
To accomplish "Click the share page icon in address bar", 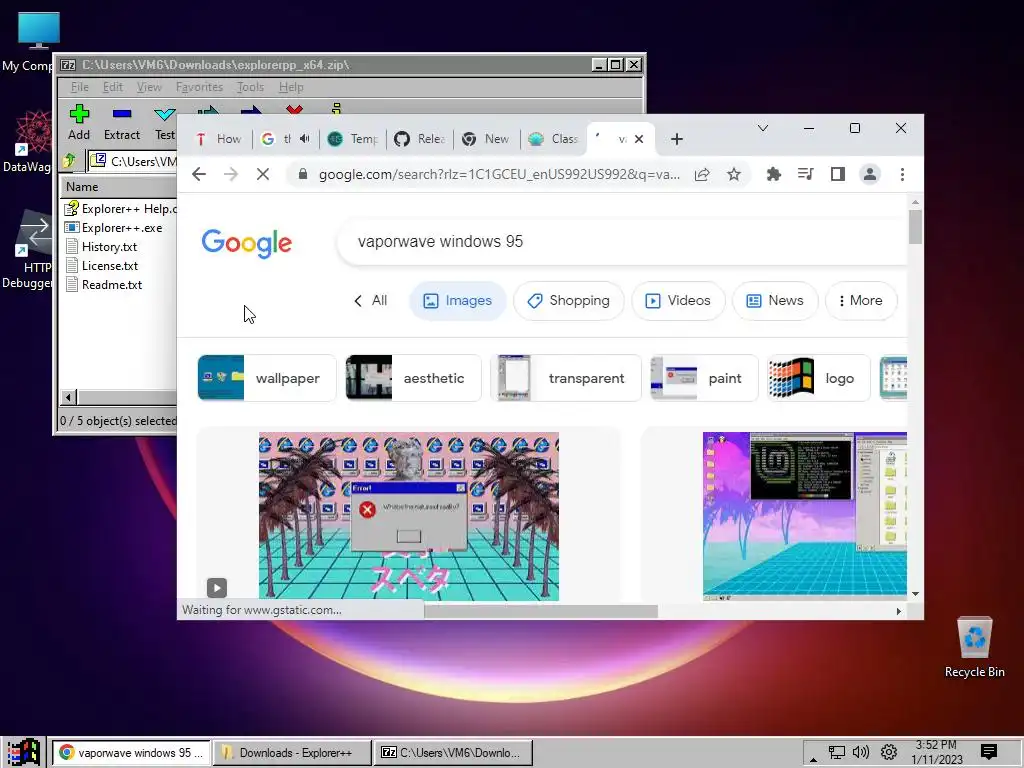I will click(x=702, y=174).
